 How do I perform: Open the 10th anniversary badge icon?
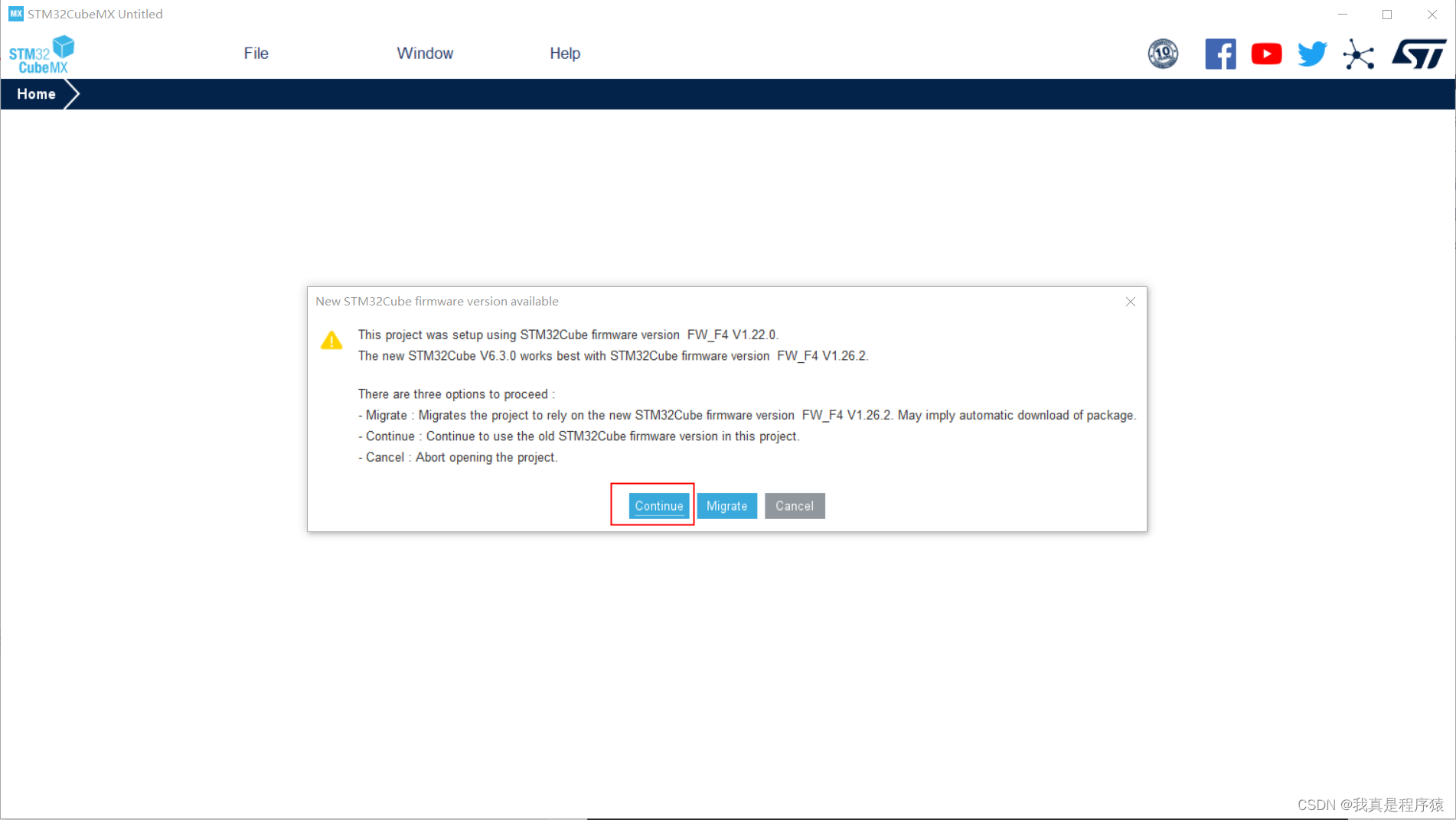[x=1163, y=54]
